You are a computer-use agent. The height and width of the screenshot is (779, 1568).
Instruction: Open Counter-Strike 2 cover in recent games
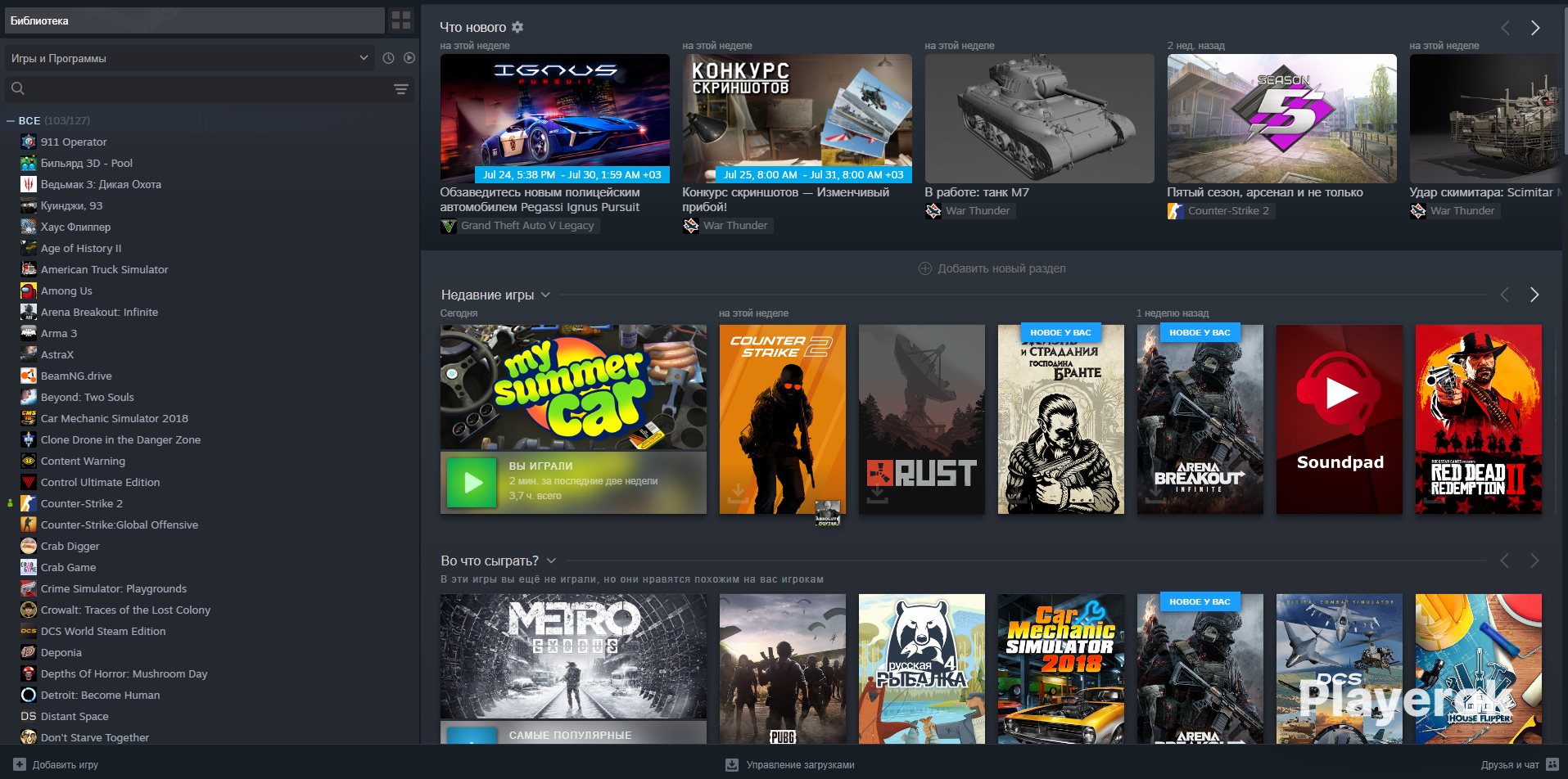click(783, 419)
